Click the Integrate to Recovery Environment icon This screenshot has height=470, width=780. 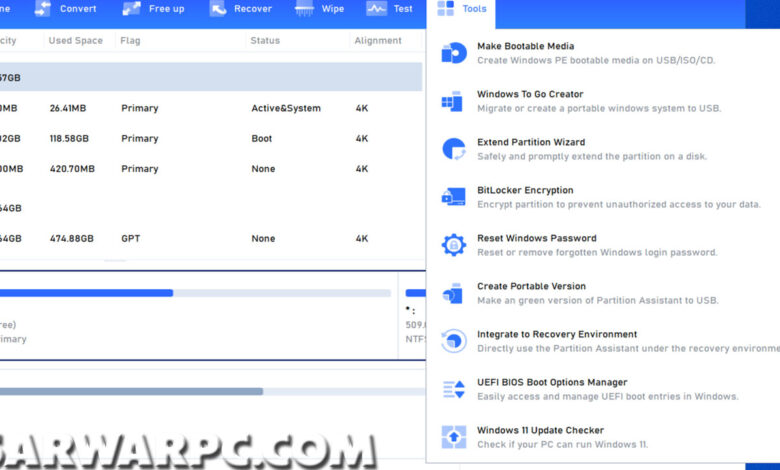point(454,341)
